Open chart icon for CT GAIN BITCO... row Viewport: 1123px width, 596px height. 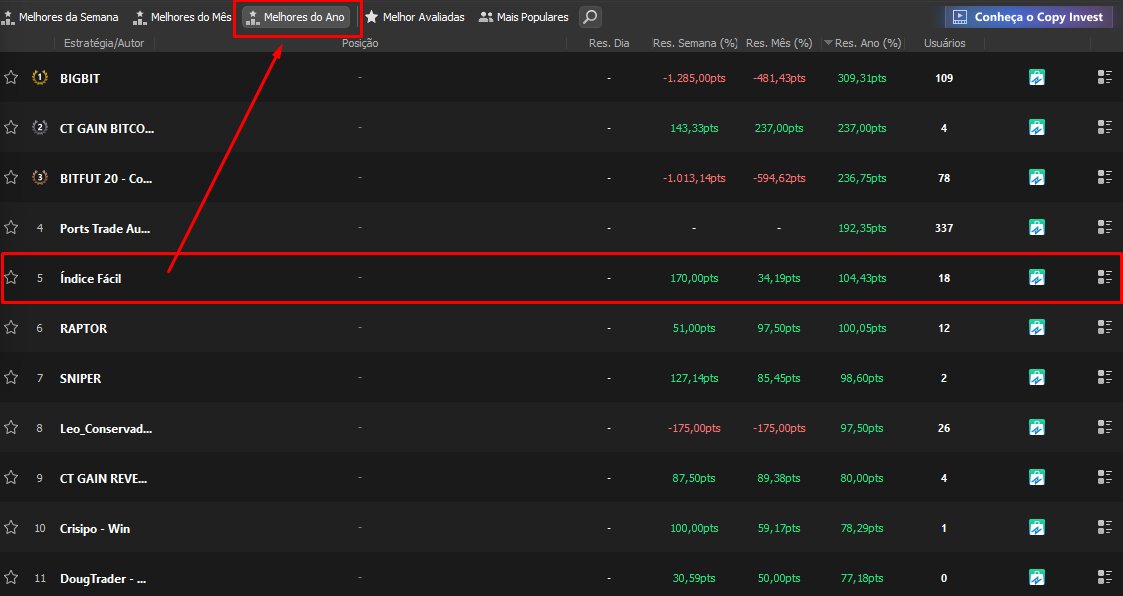point(1036,128)
